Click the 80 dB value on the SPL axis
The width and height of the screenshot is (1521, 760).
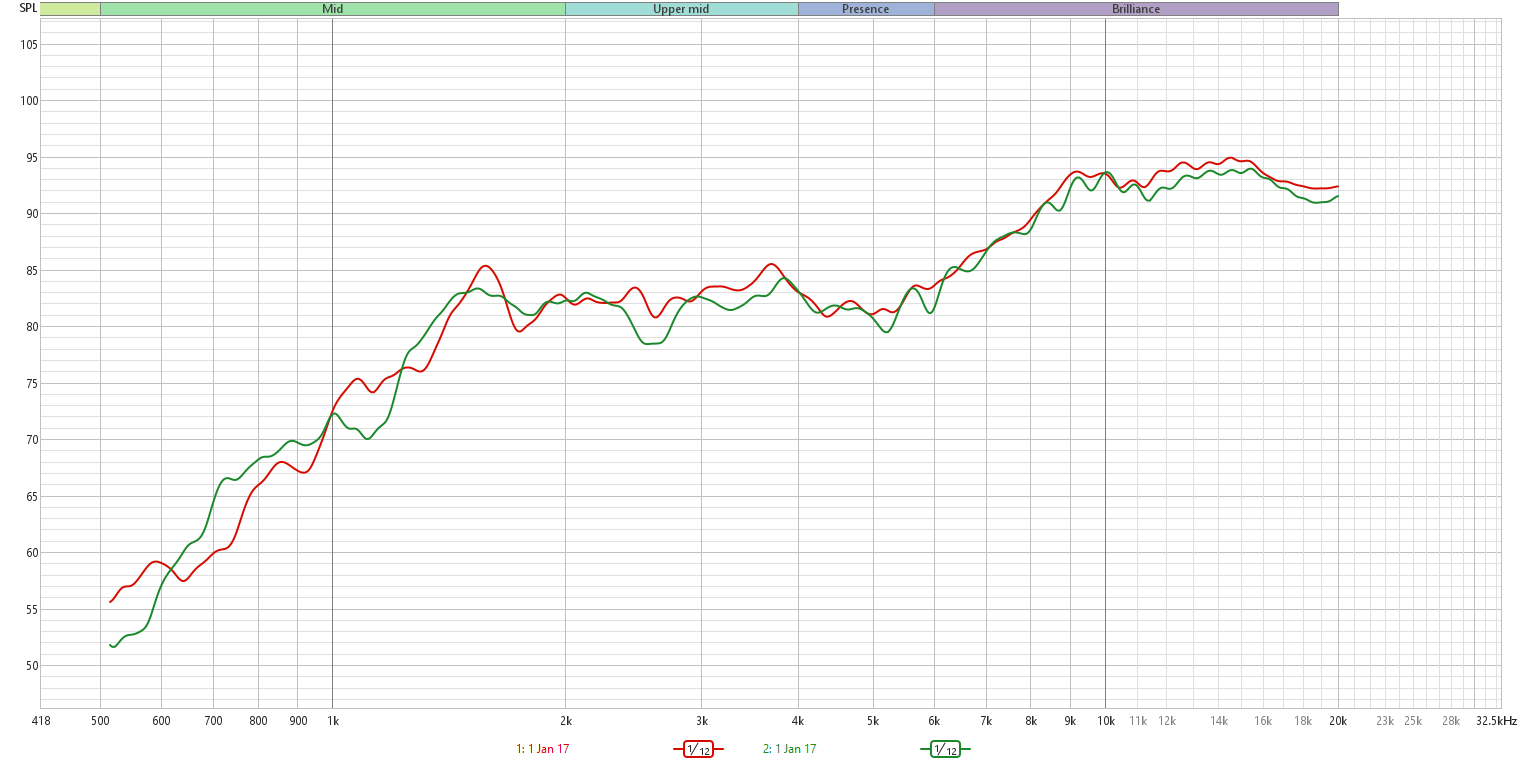coord(31,327)
